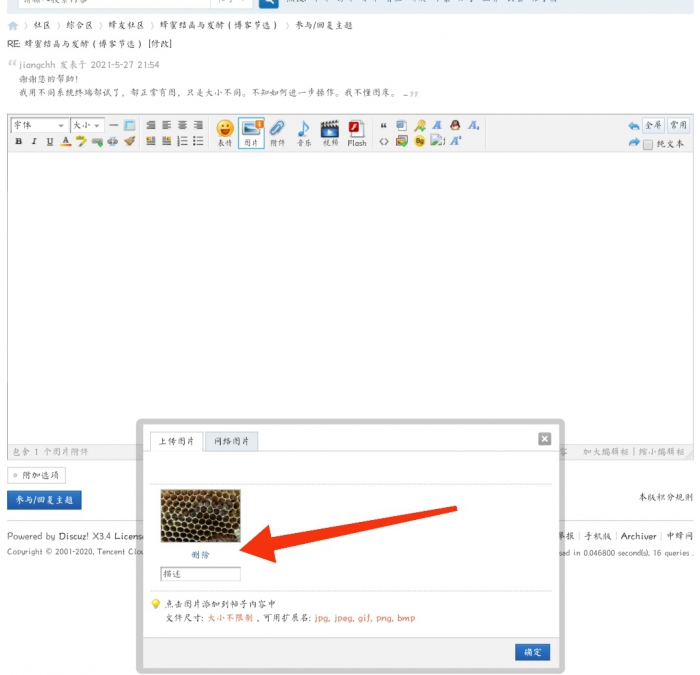Viewport: 700px width, 675px height.
Task: Click the clear formatting broom icon
Action: tap(129, 142)
